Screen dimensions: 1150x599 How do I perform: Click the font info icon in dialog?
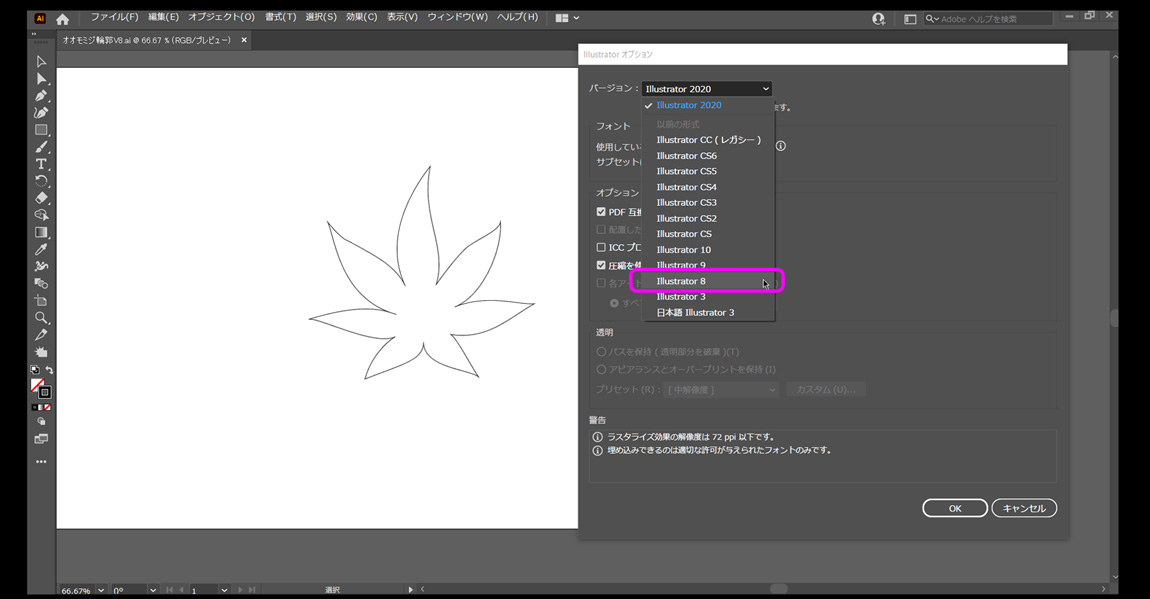click(x=781, y=146)
